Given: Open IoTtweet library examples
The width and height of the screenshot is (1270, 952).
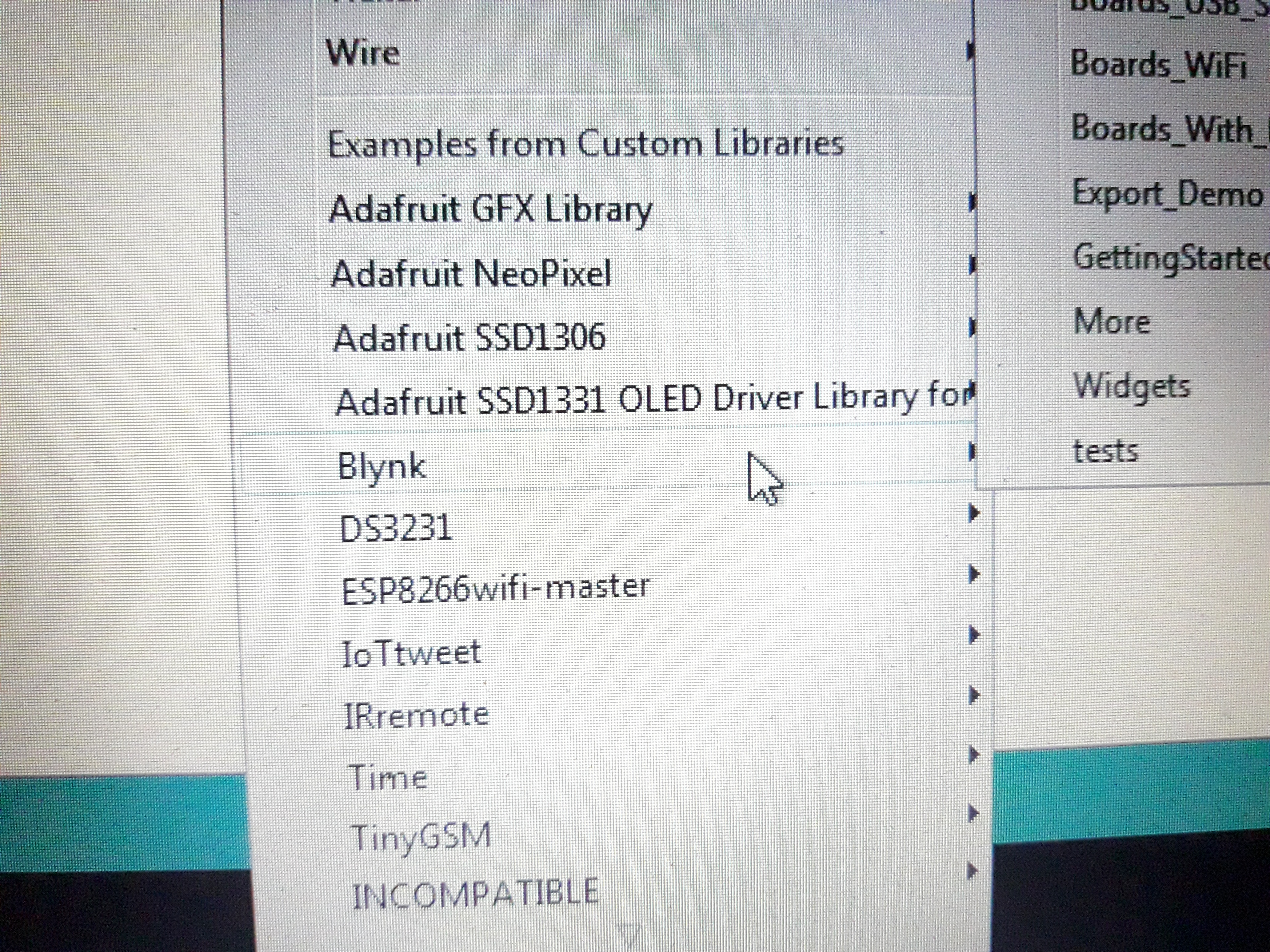Looking at the screenshot, I should click(410, 653).
